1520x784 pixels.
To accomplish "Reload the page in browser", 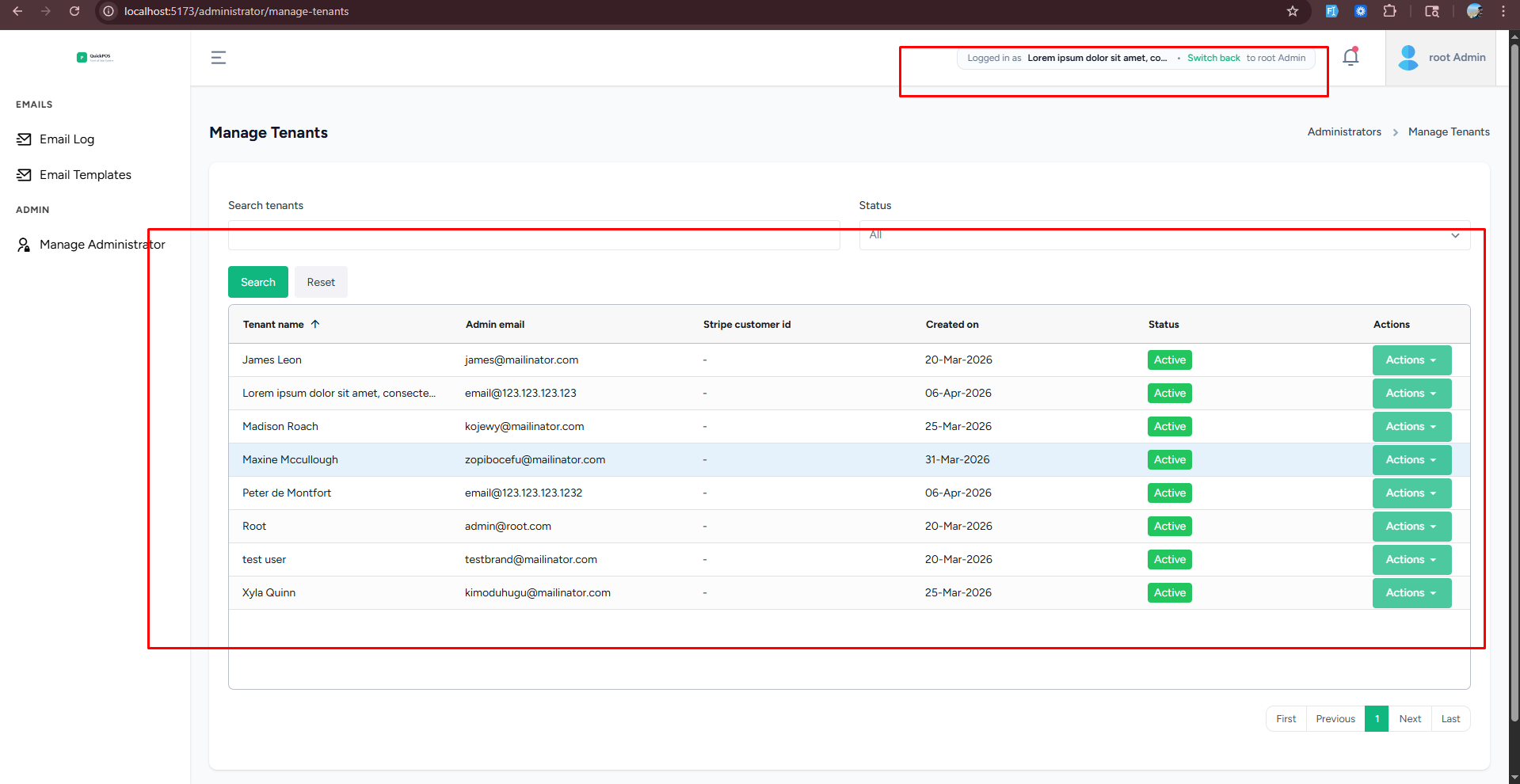I will [74, 11].
